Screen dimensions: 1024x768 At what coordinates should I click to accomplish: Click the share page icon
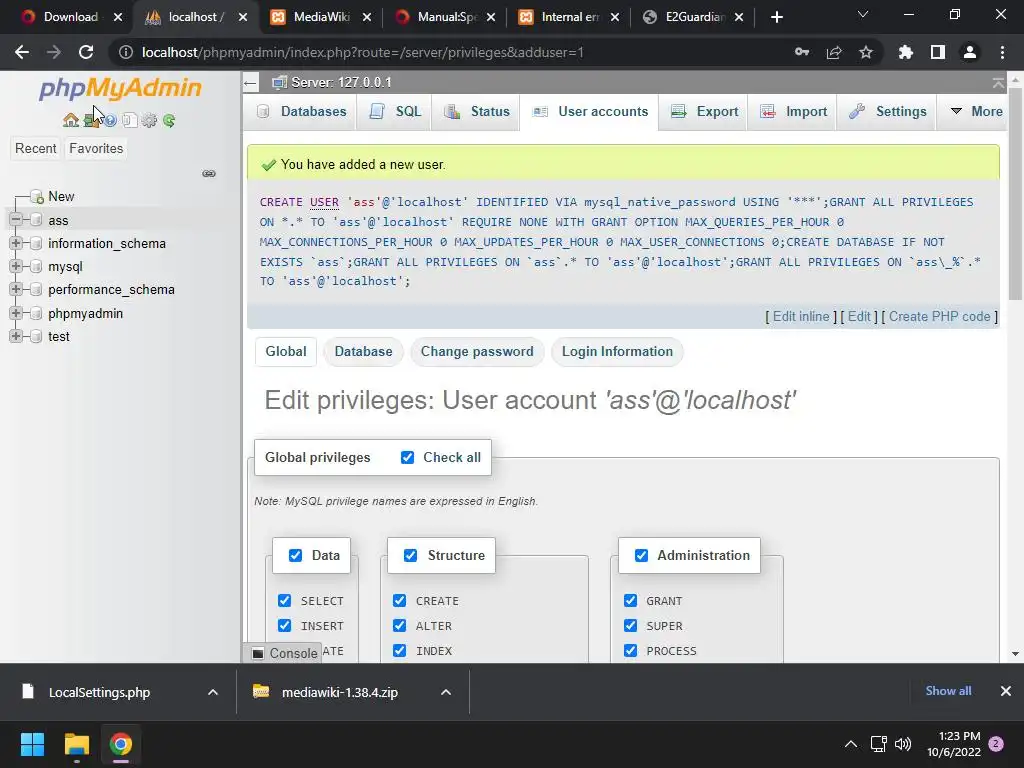[834, 52]
